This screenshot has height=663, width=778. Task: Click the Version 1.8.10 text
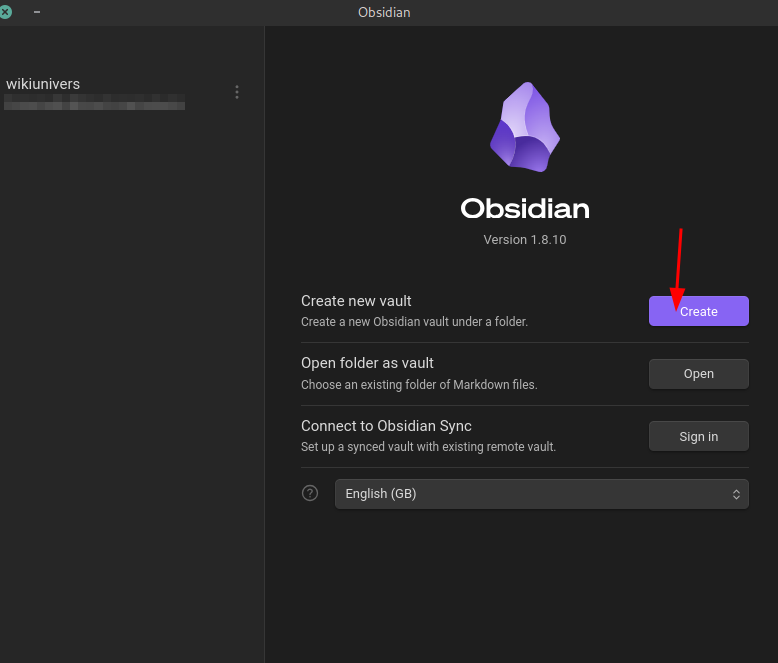(524, 240)
